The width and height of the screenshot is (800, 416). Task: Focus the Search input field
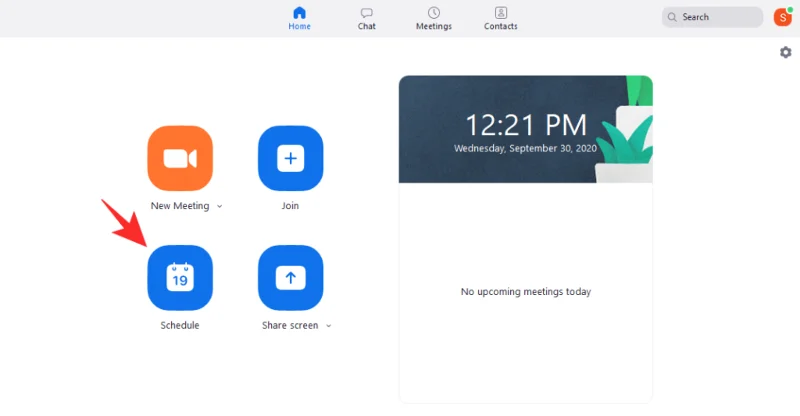tap(720, 17)
